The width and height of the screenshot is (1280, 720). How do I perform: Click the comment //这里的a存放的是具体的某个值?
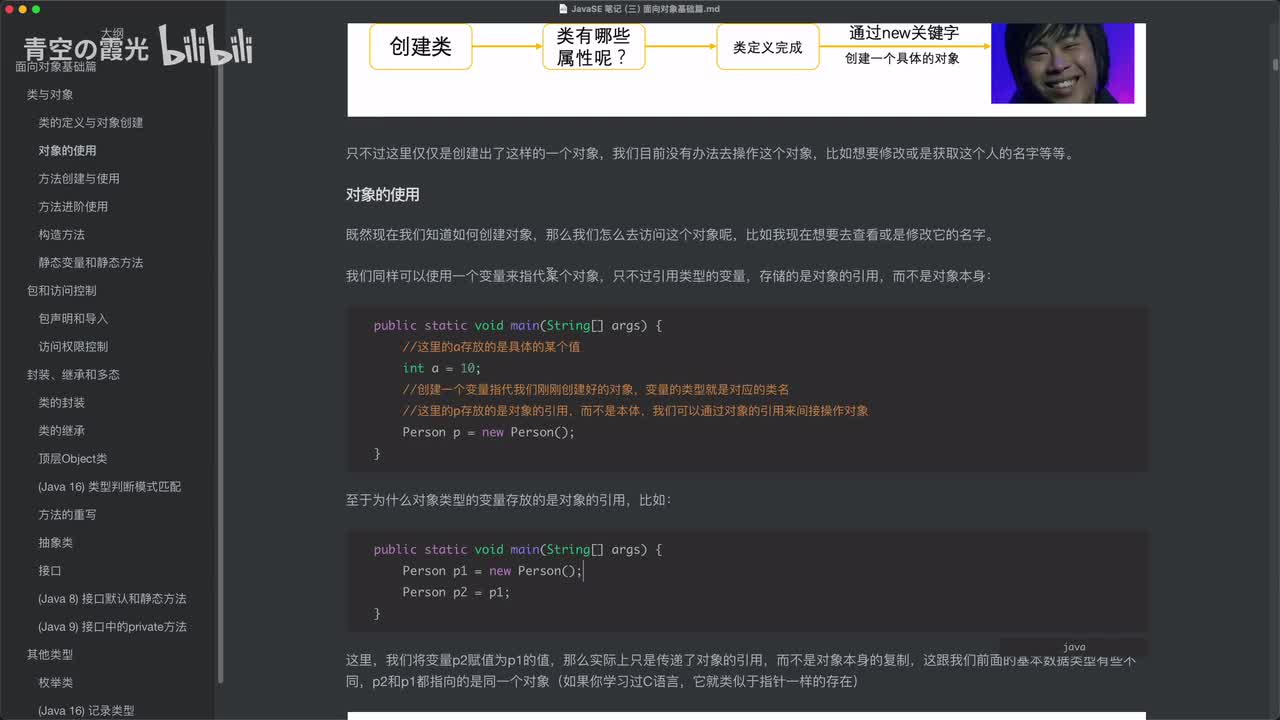click(491, 347)
